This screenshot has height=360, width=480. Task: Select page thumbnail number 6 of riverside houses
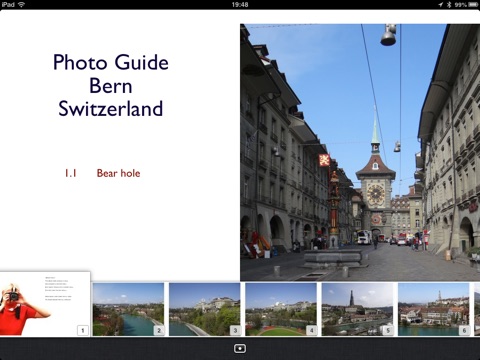point(433,309)
